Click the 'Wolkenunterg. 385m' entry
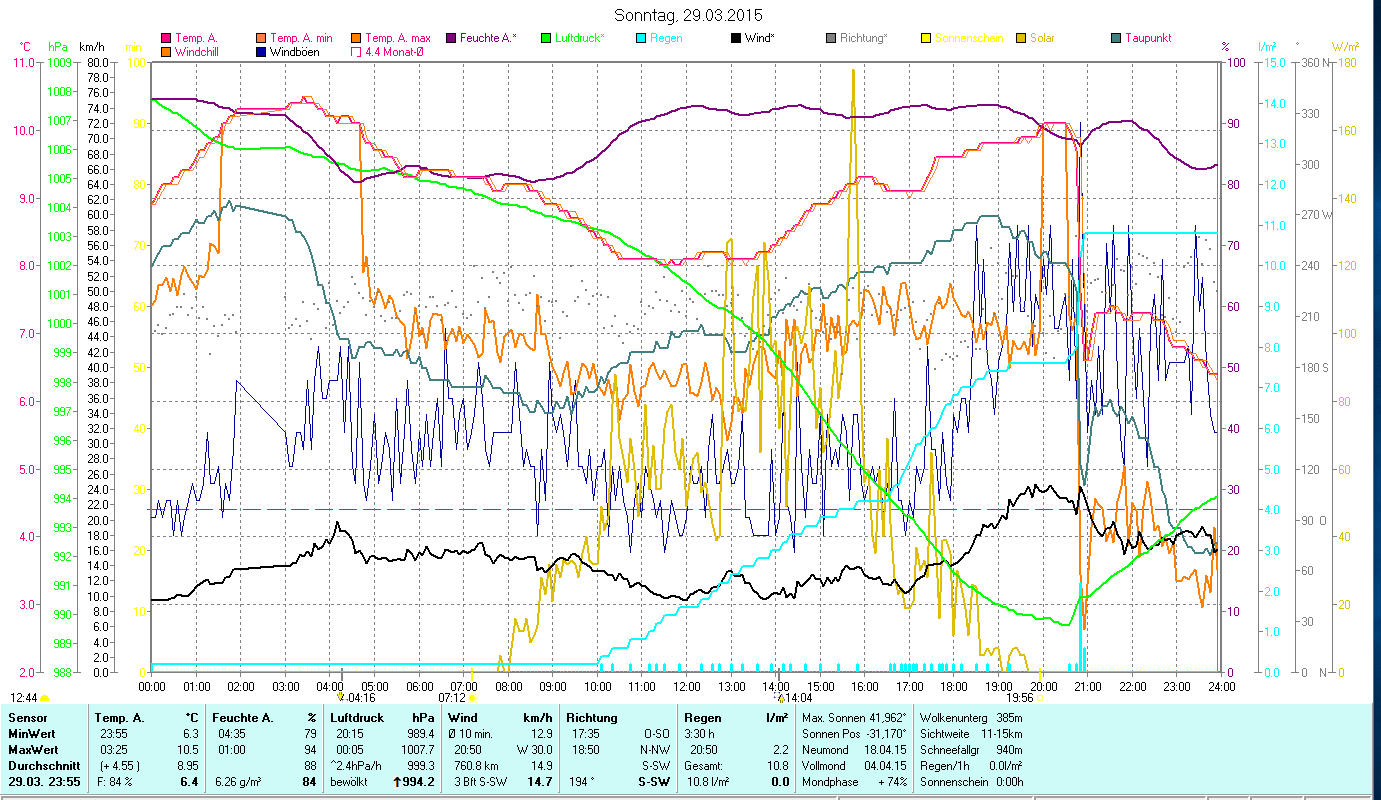The image size is (1381, 800). (x=971, y=718)
